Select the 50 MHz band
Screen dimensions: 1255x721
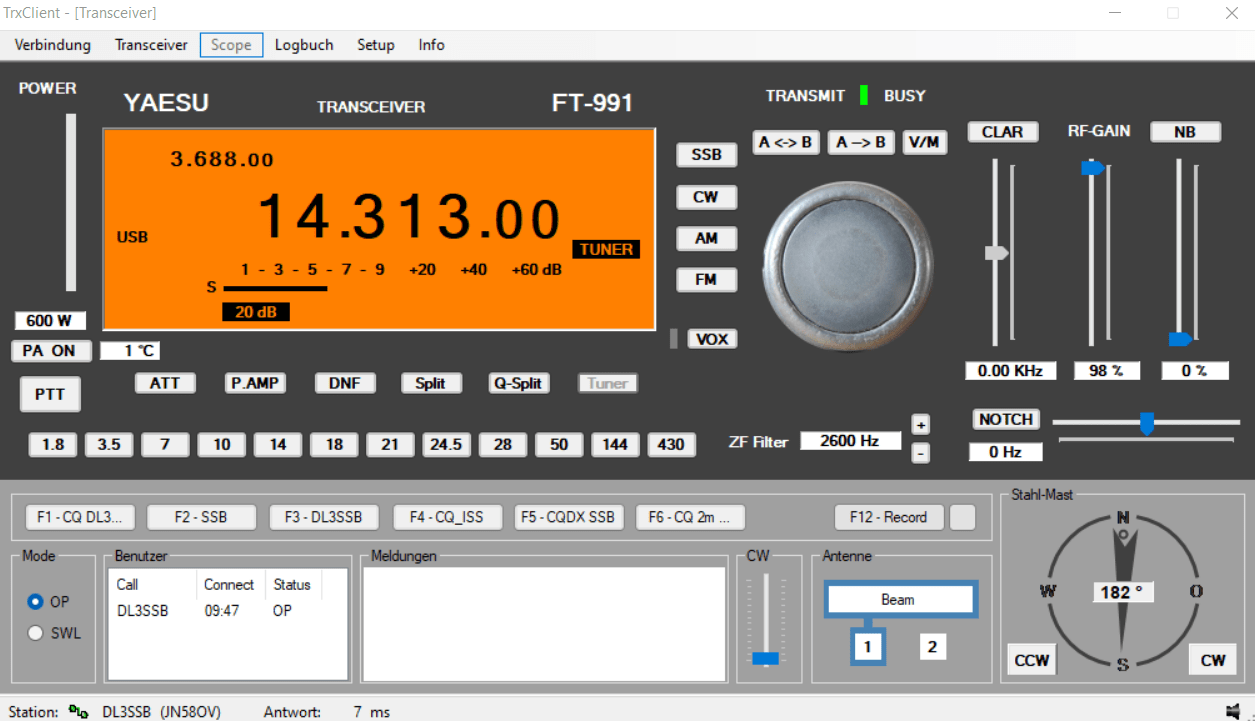pos(559,444)
